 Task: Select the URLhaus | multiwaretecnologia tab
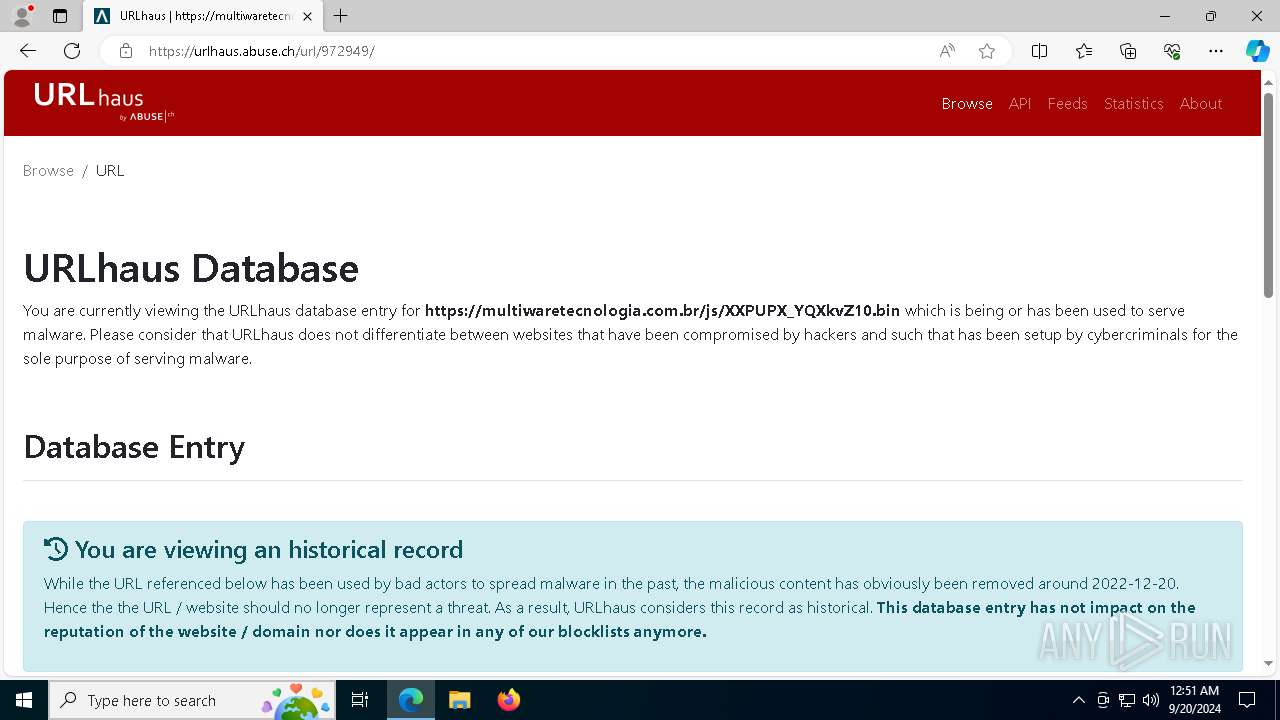coord(204,16)
